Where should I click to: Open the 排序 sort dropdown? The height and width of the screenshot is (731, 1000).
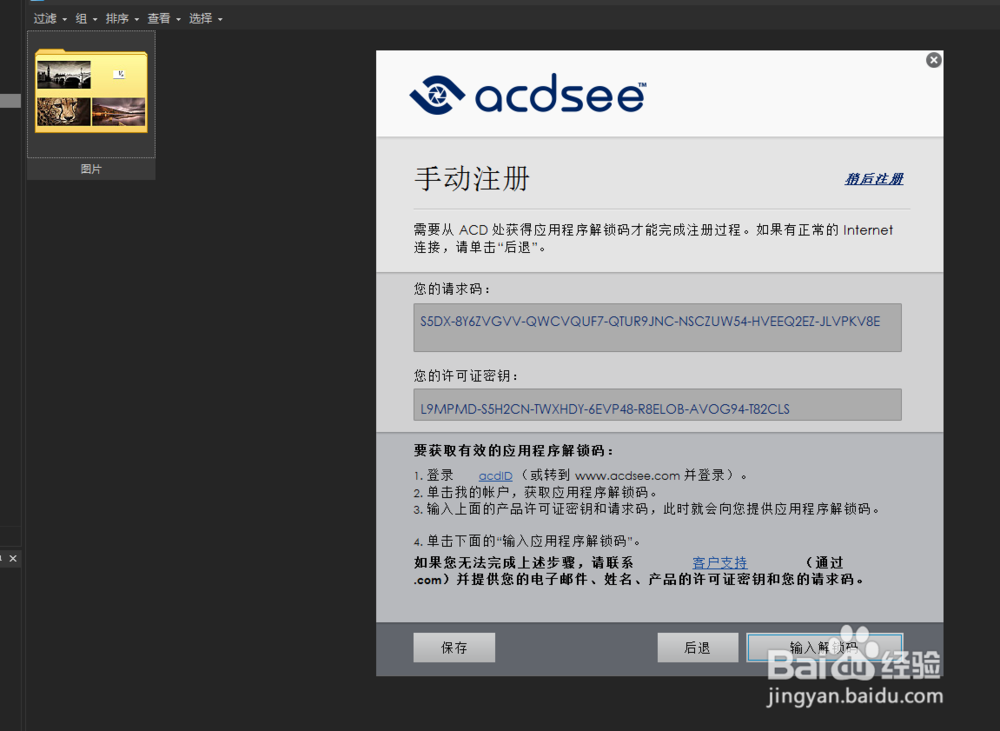[x=122, y=18]
